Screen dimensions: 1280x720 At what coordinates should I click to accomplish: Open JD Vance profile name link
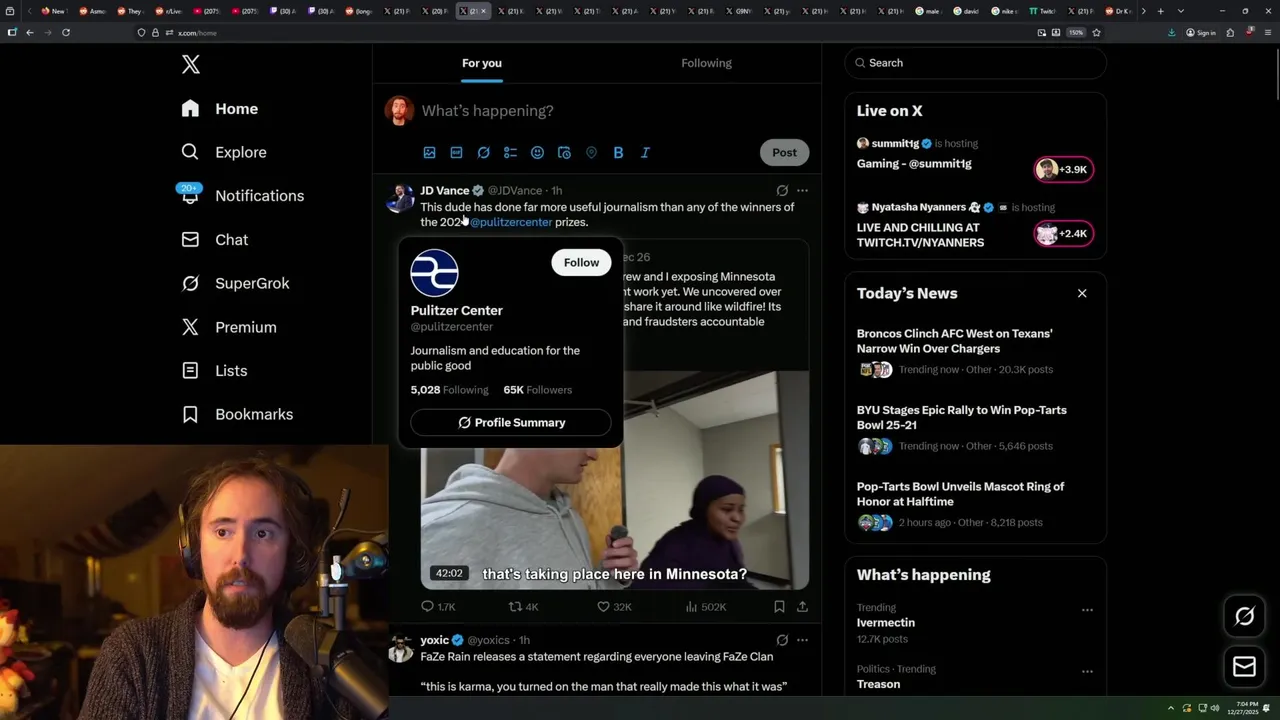[445, 190]
